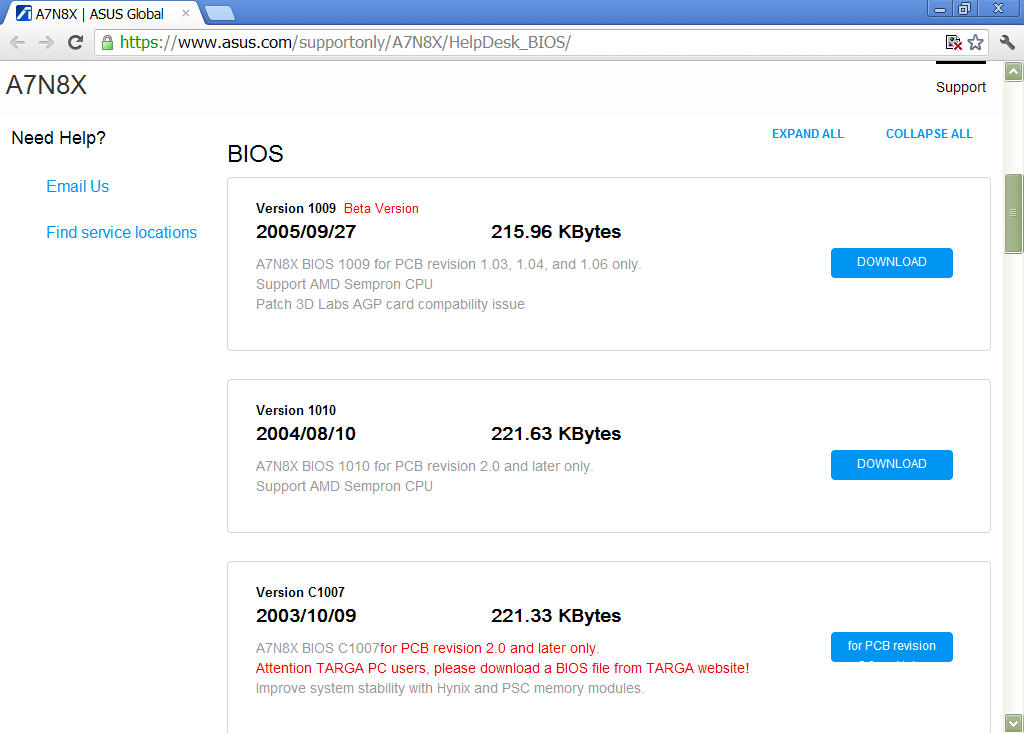The height and width of the screenshot is (733, 1024).
Task: Click EXPAND ALL
Action: (808, 134)
